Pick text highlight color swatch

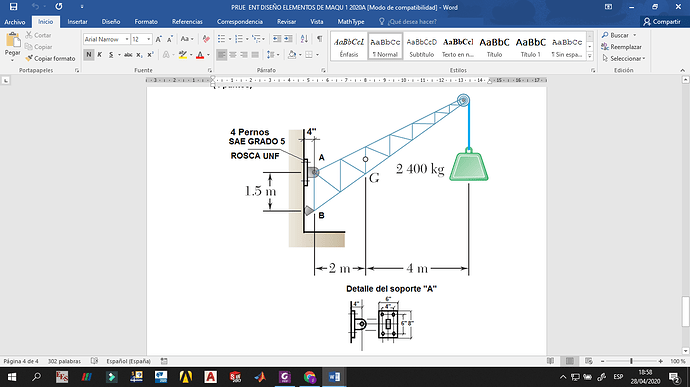[x=183, y=55]
